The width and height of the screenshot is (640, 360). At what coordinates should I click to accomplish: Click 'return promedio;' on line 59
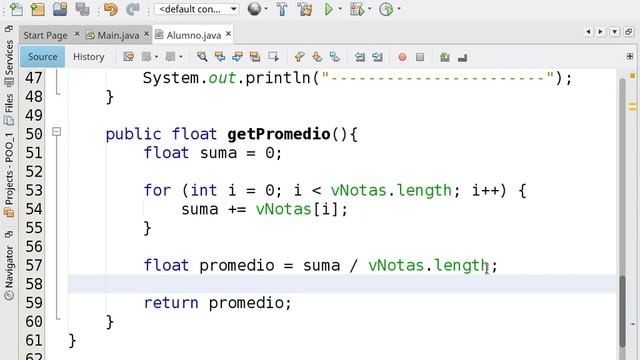218,303
